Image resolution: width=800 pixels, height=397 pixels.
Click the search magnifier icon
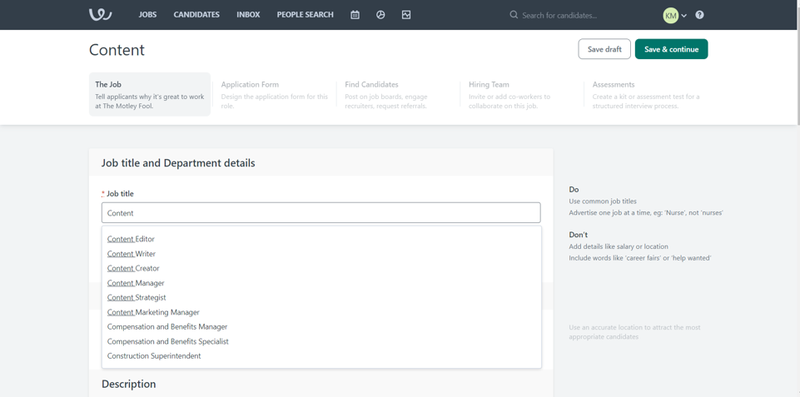pos(514,15)
